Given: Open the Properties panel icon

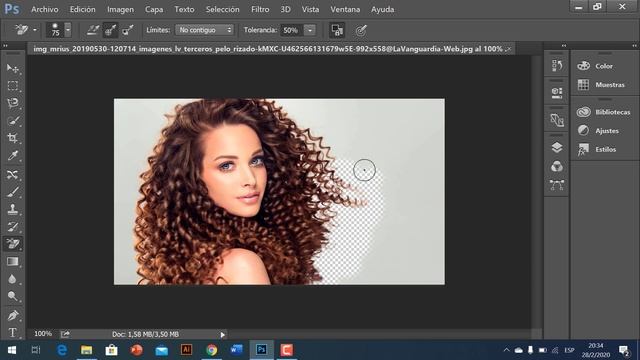Looking at the screenshot, I should (557, 92).
